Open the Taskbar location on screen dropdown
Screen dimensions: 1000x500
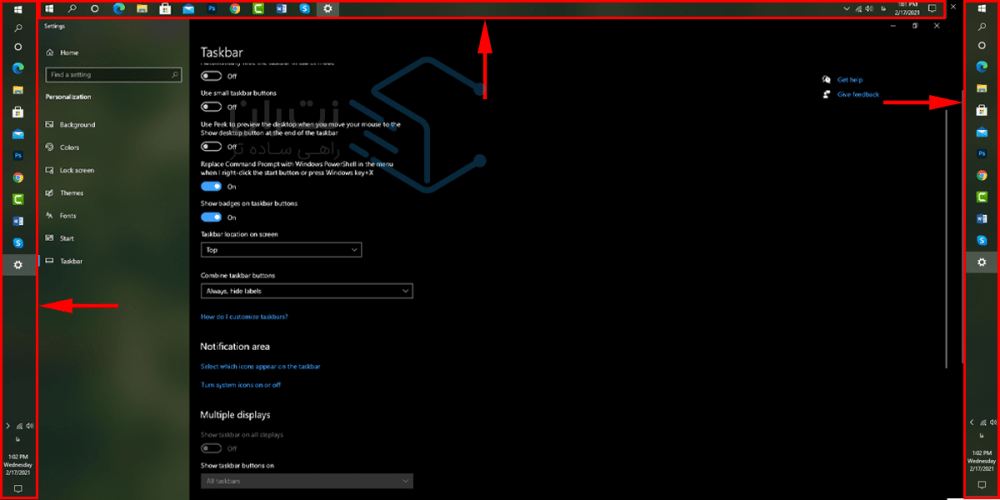pyautogui.click(x=281, y=250)
